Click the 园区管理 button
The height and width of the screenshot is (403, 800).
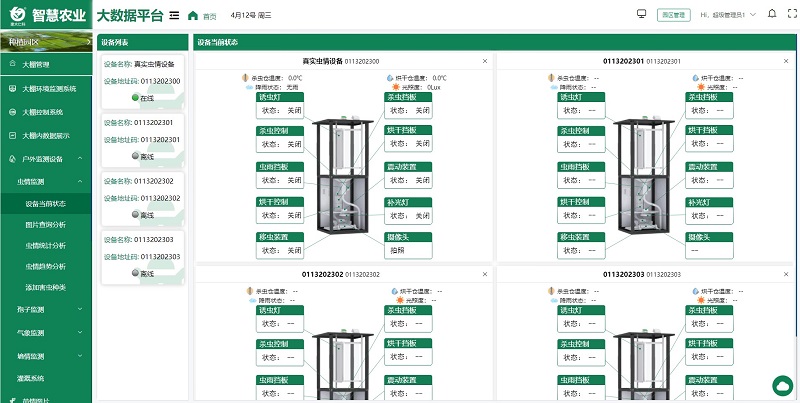673,15
